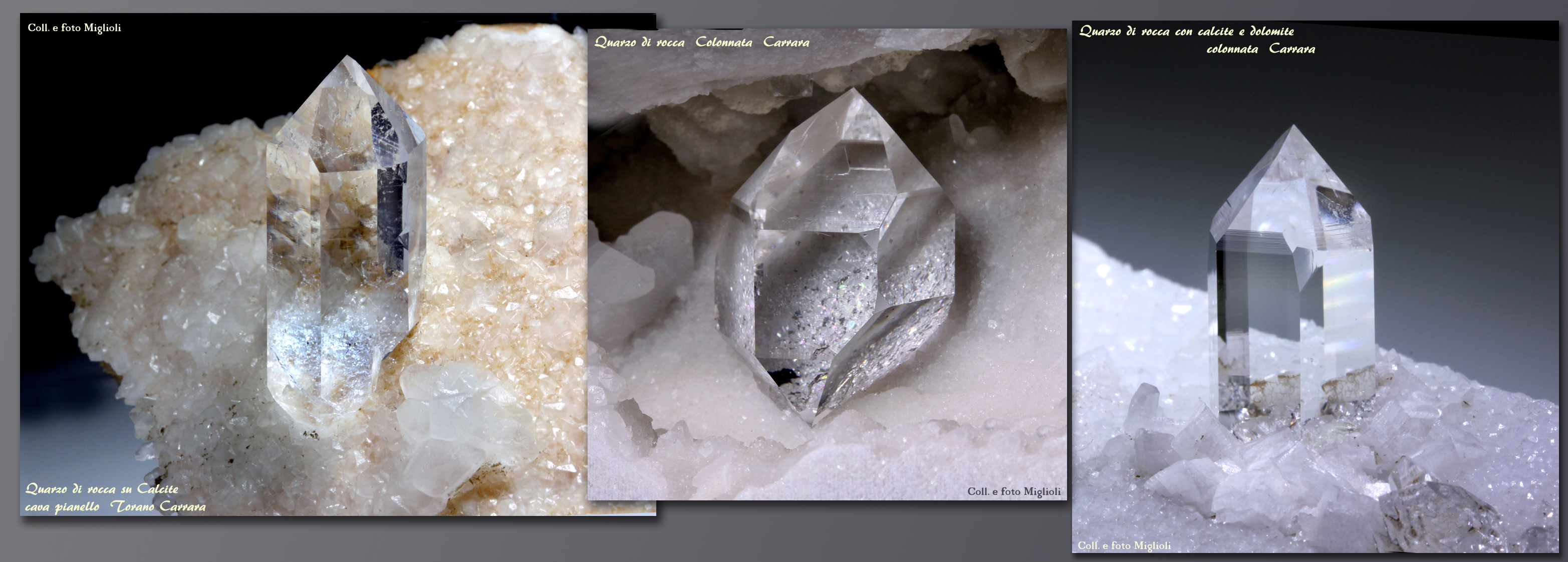The width and height of the screenshot is (1568, 562).
Task: Click 'Quarzo di rocca Colonnata Carrara' title
Action: click(701, 42)
